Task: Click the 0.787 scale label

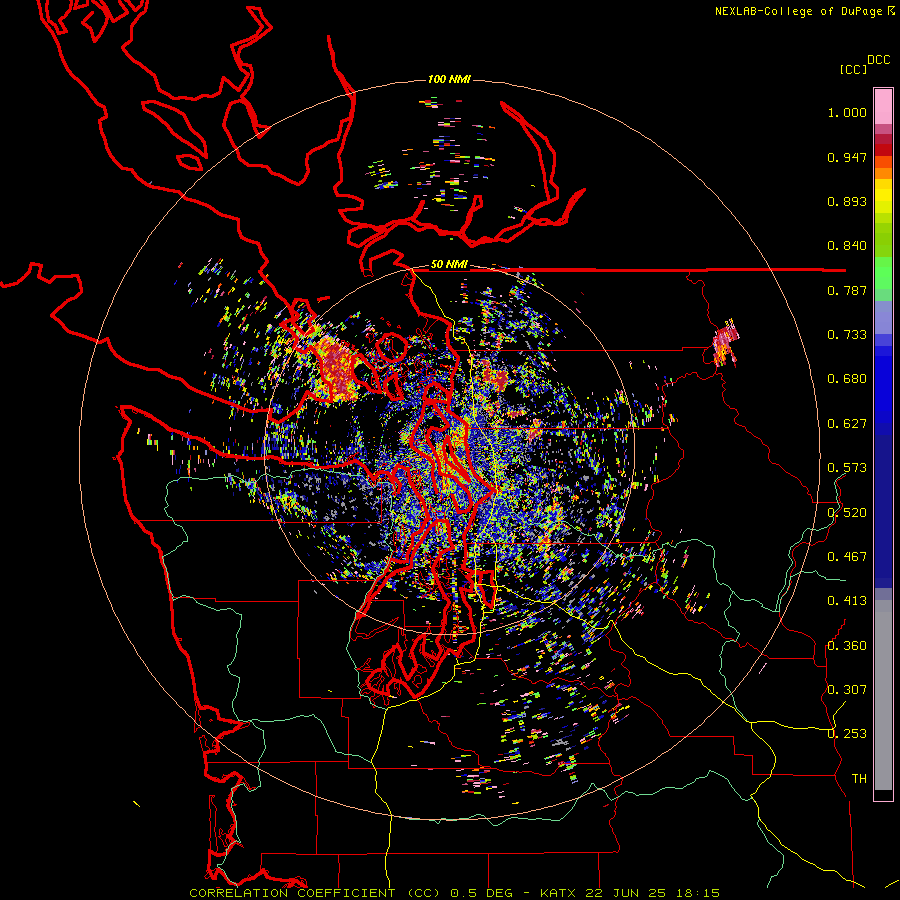Action: (847, 290)
